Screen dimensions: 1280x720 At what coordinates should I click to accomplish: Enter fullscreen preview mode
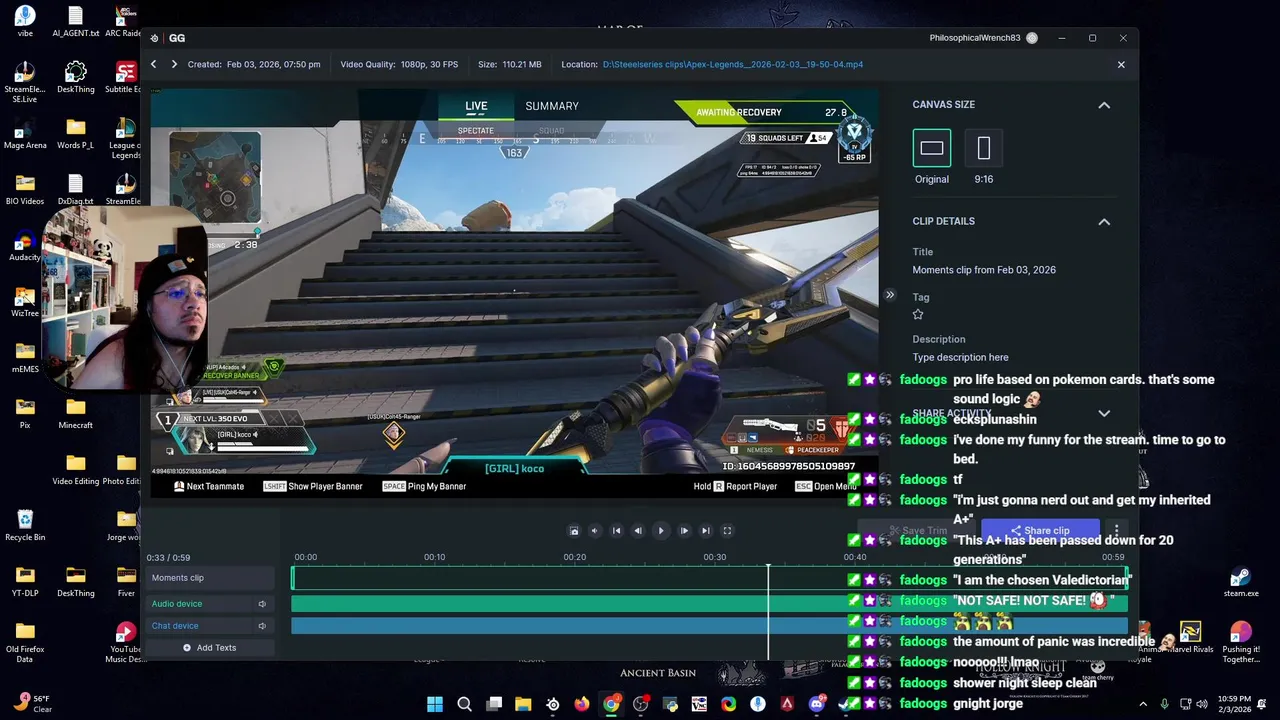pos(727,531)
